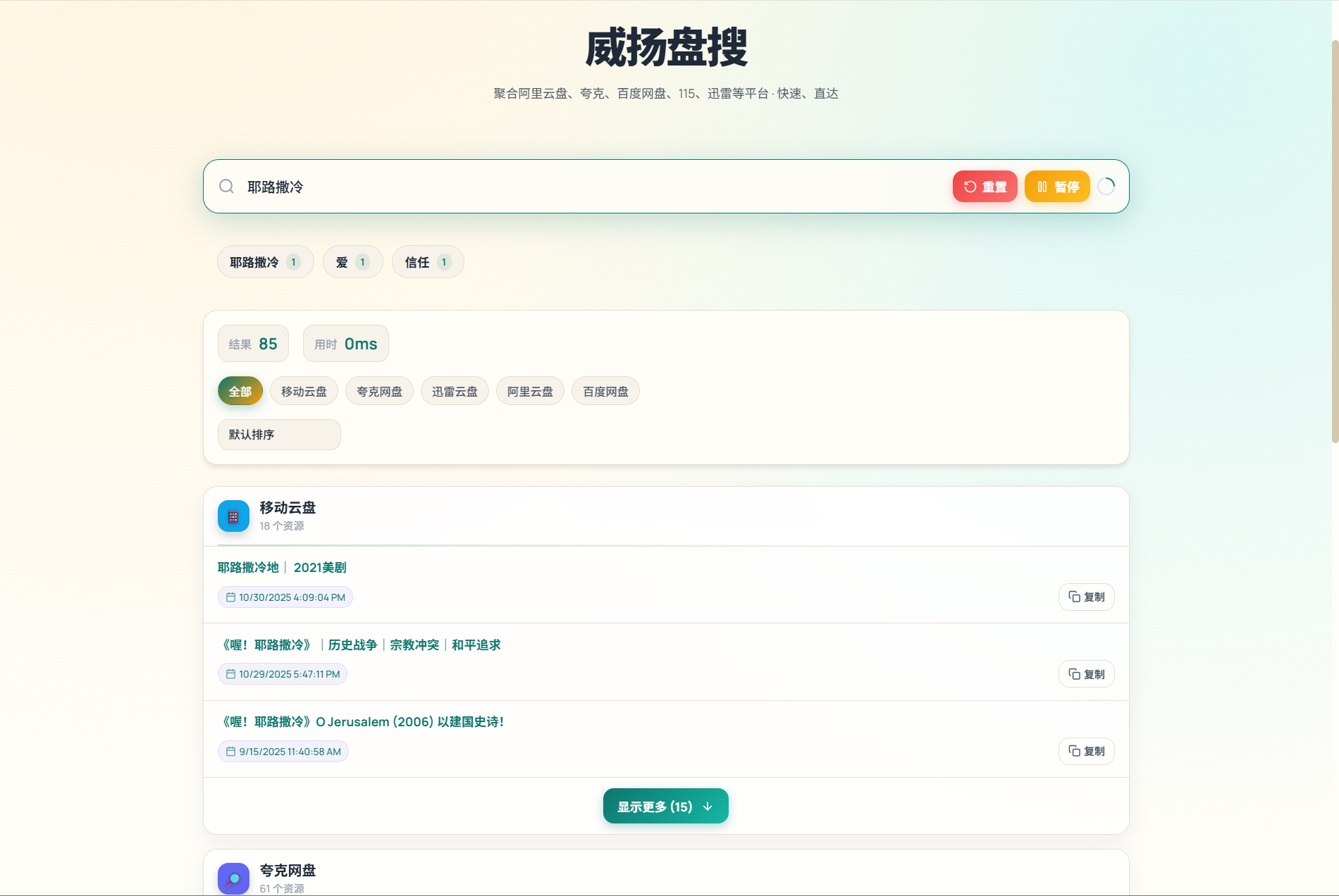
Task: Filter by 百度网盘
Action: [x=605, y=391]
